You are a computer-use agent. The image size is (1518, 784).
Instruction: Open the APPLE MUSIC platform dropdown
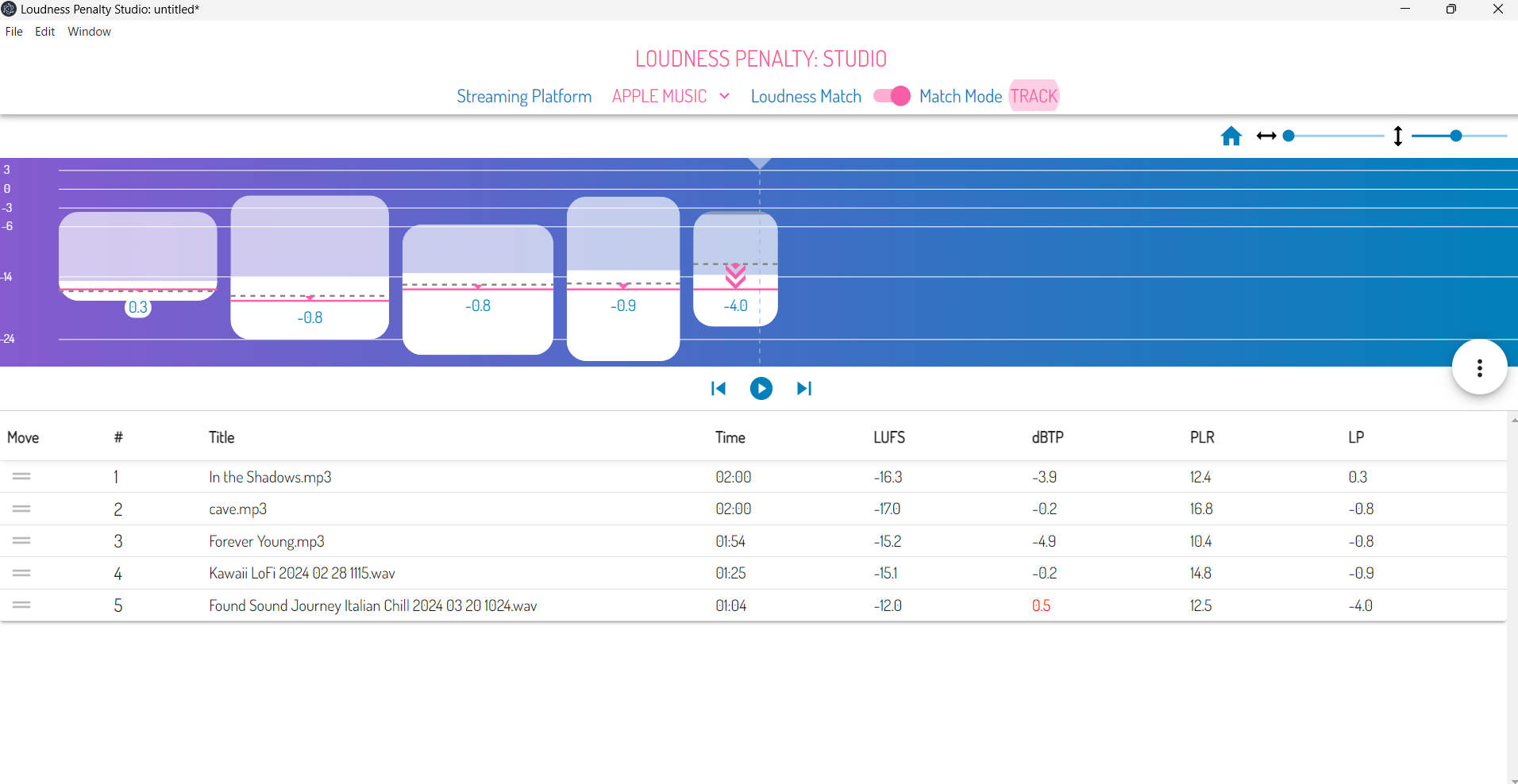point(670,96)
